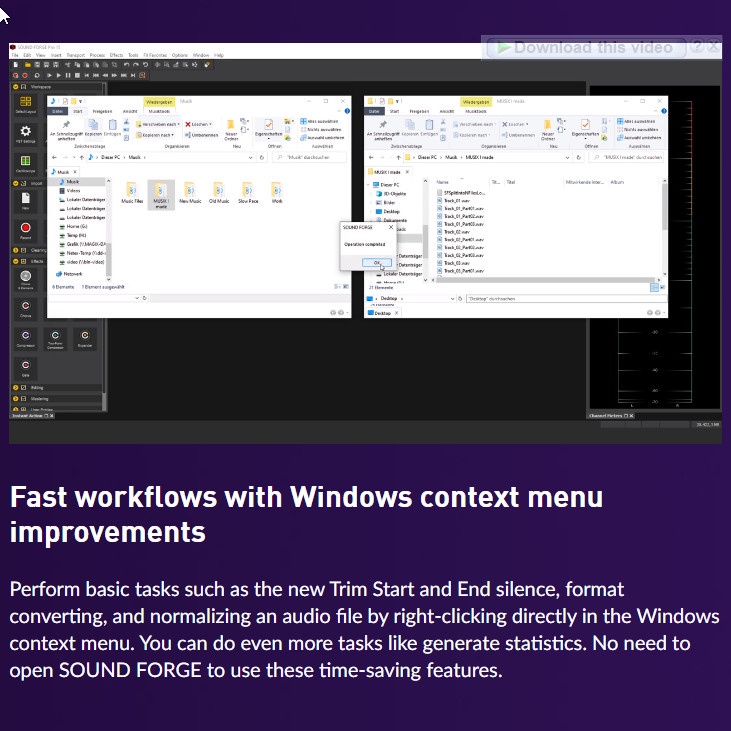Open Kopieren nach dropdown in Musik window
The width and height of the screenshot is (731, 731).
pos(155,135)
